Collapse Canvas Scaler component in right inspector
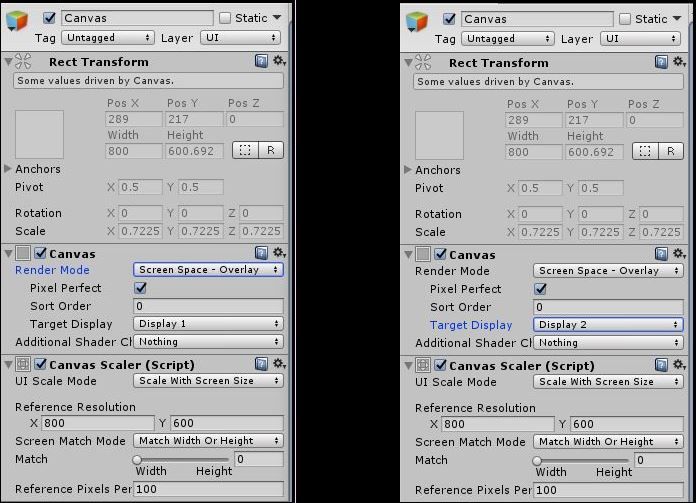Image resolution: width=696 pixels, height=503 pixels. (408, 365)
